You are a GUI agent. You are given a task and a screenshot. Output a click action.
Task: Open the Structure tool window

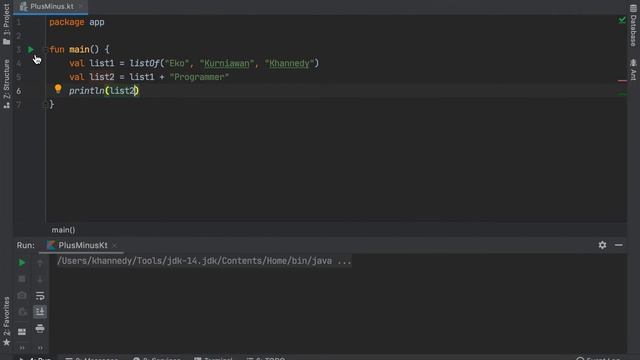tap(6, 84)
